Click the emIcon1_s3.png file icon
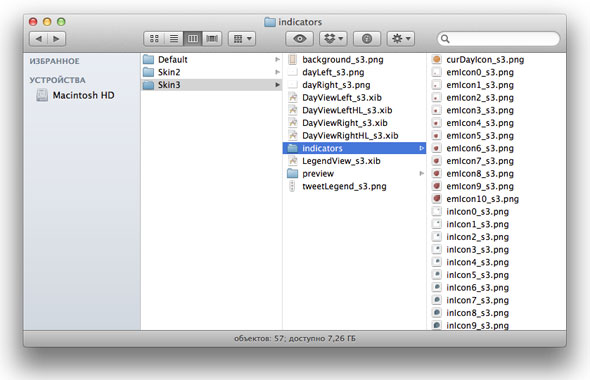Screen dimensions: 590x380 tap(436, 85)
